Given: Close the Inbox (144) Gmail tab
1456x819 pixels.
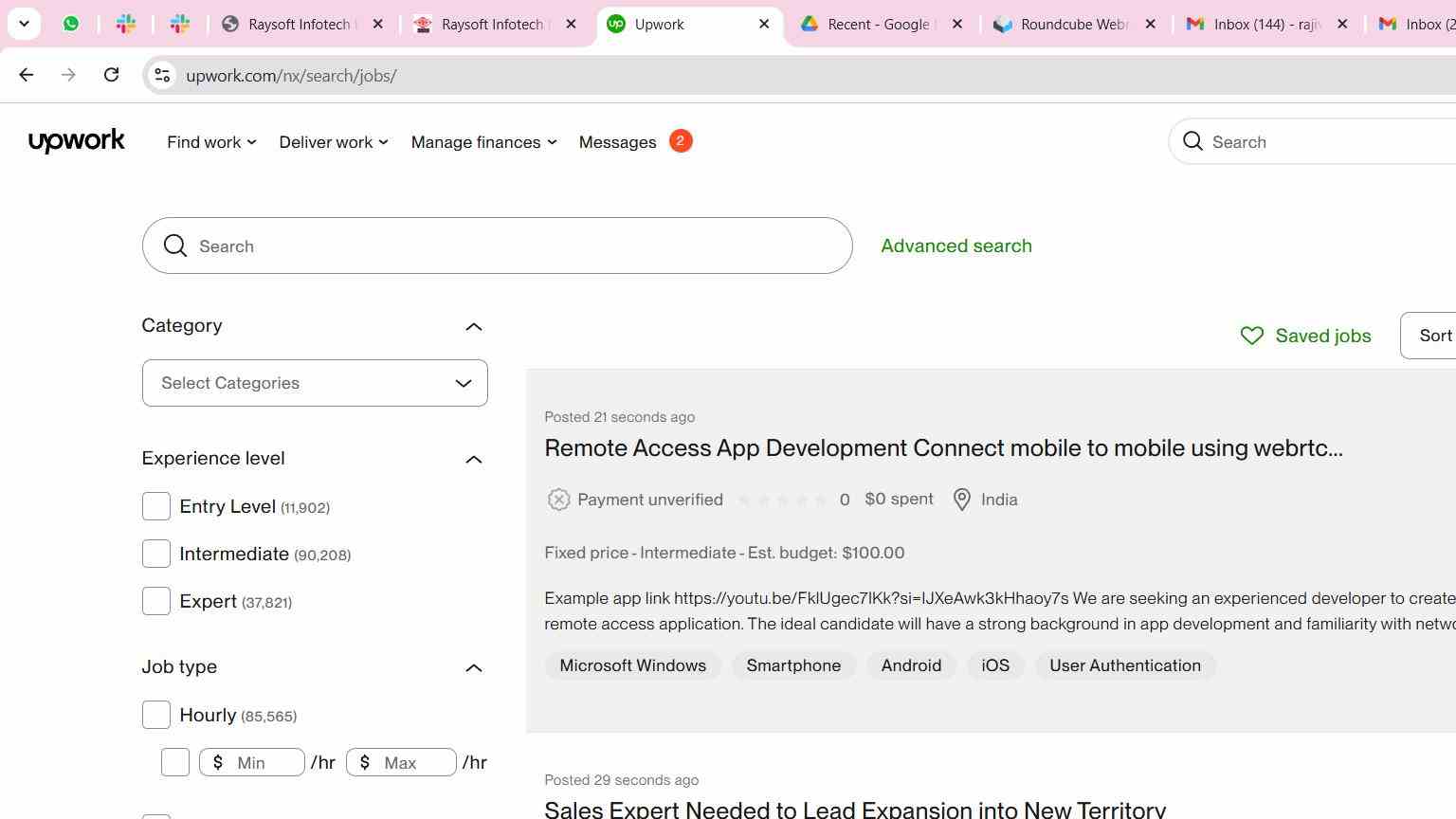Looking at the screenshot, I should [1342, 25].
